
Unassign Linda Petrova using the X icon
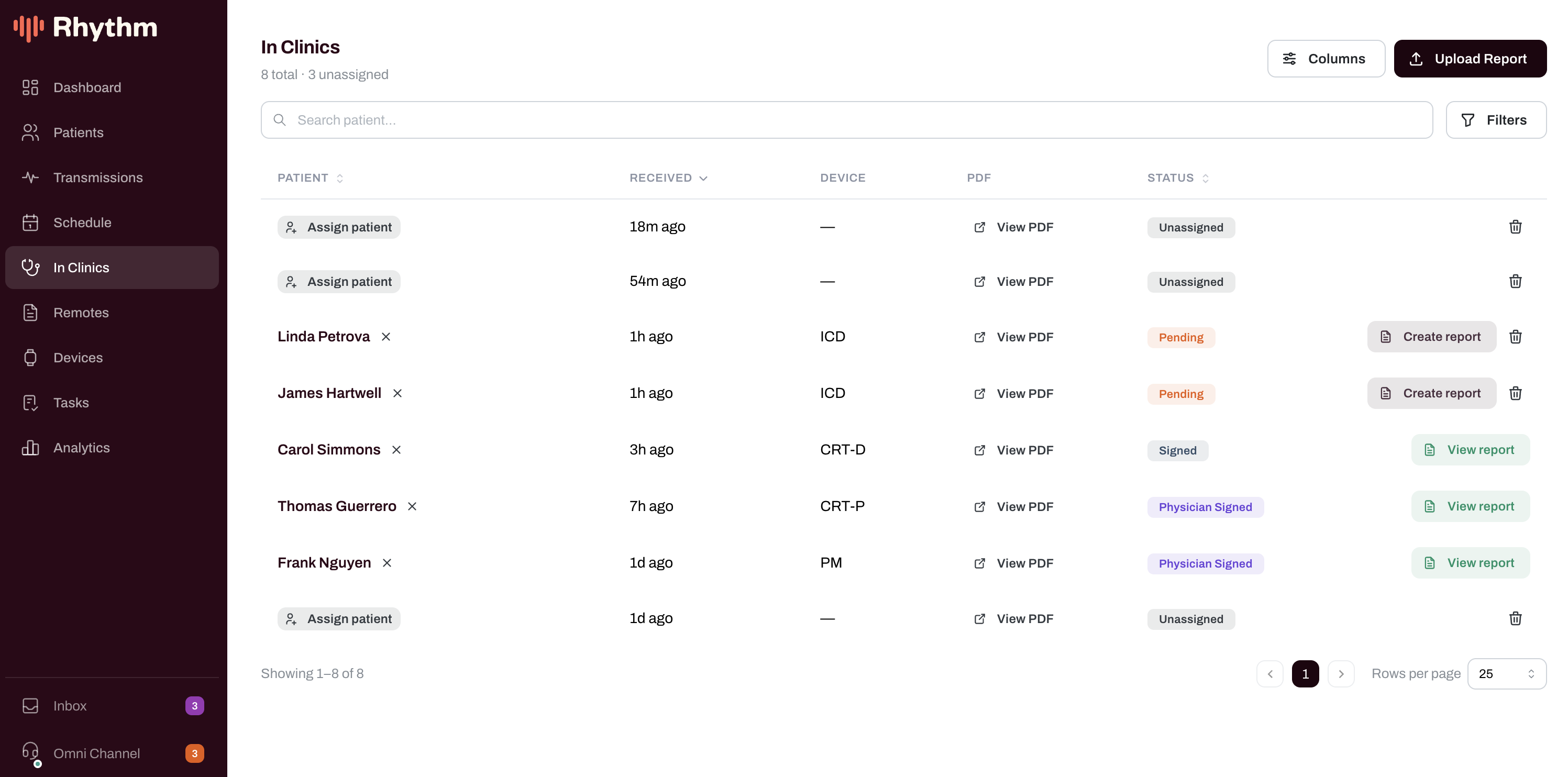click(386, 337)
